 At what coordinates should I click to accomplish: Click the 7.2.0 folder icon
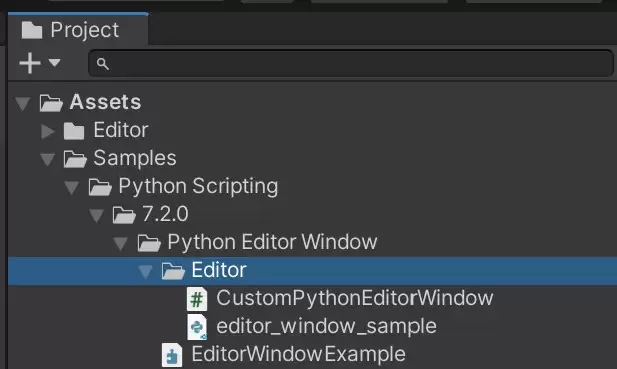tap(124, 215)
